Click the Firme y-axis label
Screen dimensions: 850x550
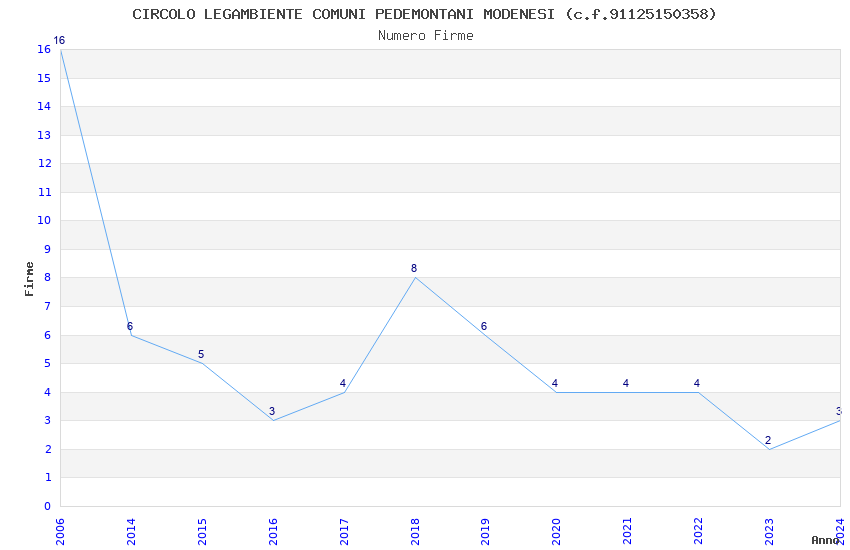click(29, 279)
